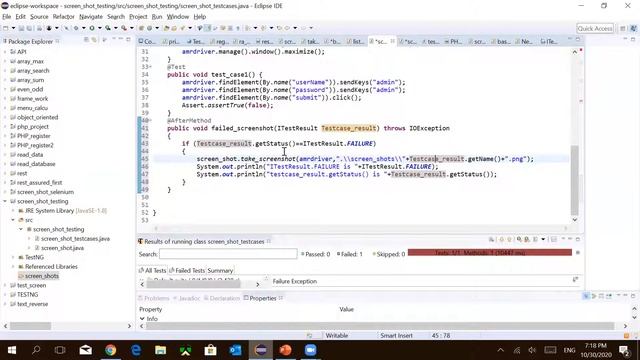Collapse the screen_shot_testing project

coord(5,201)
